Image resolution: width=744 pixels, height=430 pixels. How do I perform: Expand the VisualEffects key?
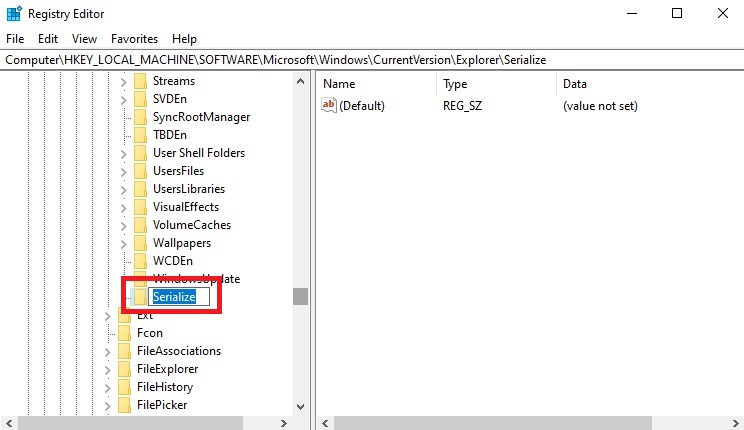pyautogui.click(x=123, y=208)
